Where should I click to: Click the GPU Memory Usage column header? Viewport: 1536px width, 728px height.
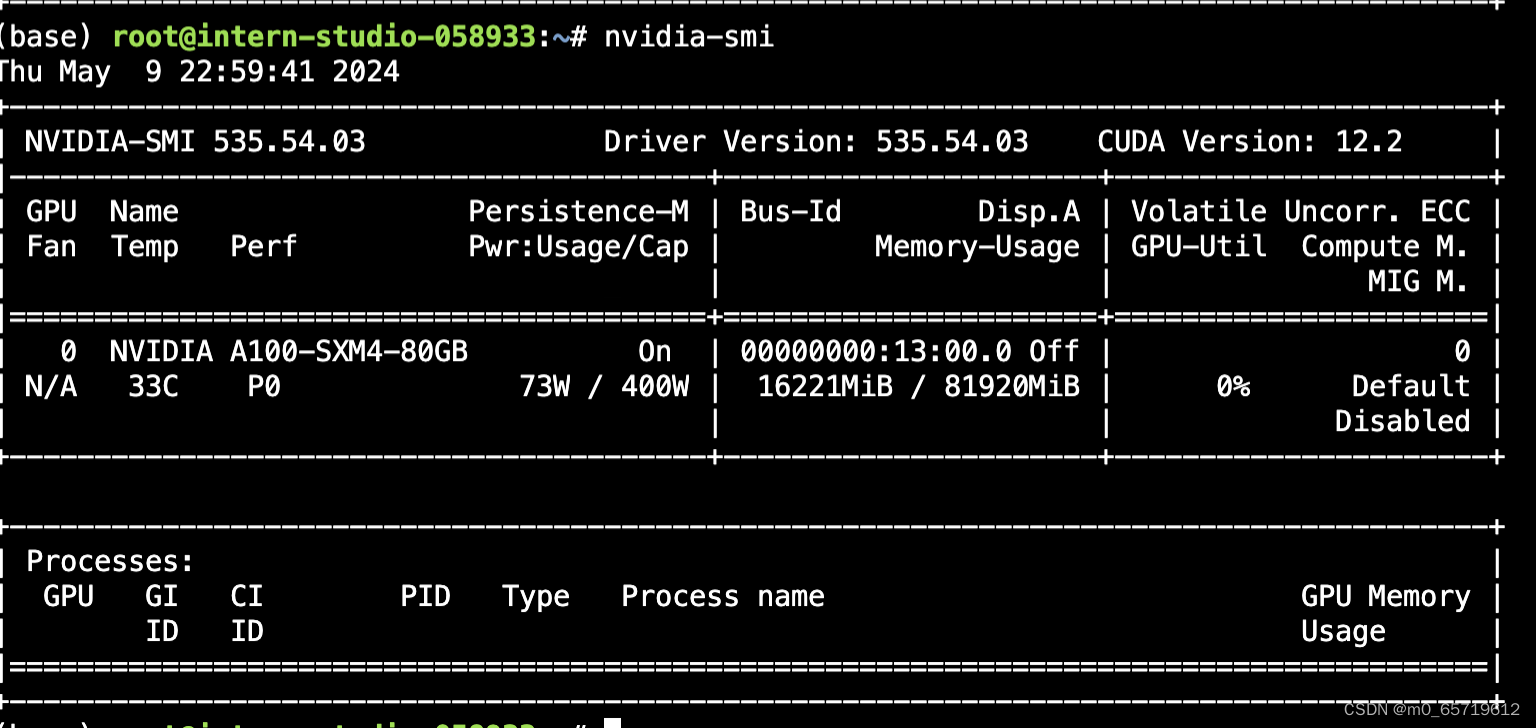point(1386,596)
